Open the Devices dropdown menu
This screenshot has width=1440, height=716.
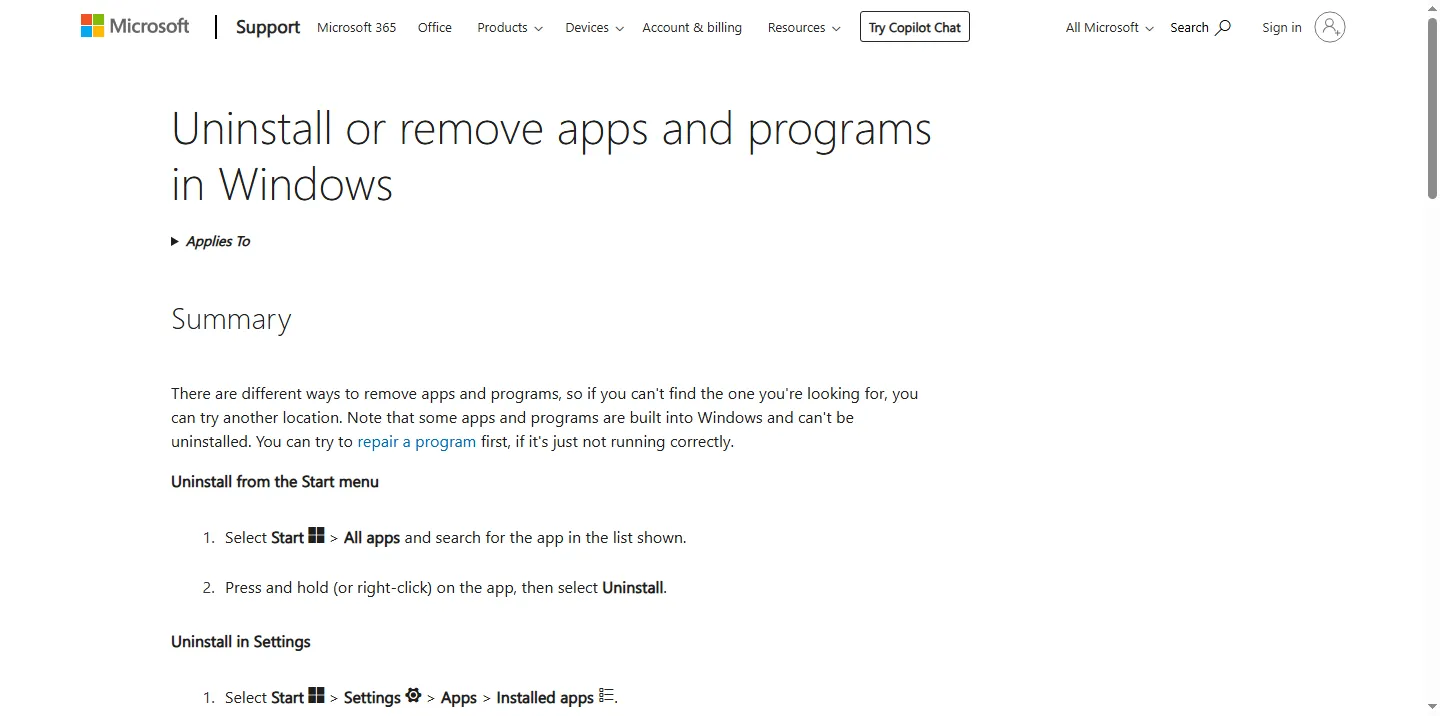pyautogui.click(x=594, y=27)
